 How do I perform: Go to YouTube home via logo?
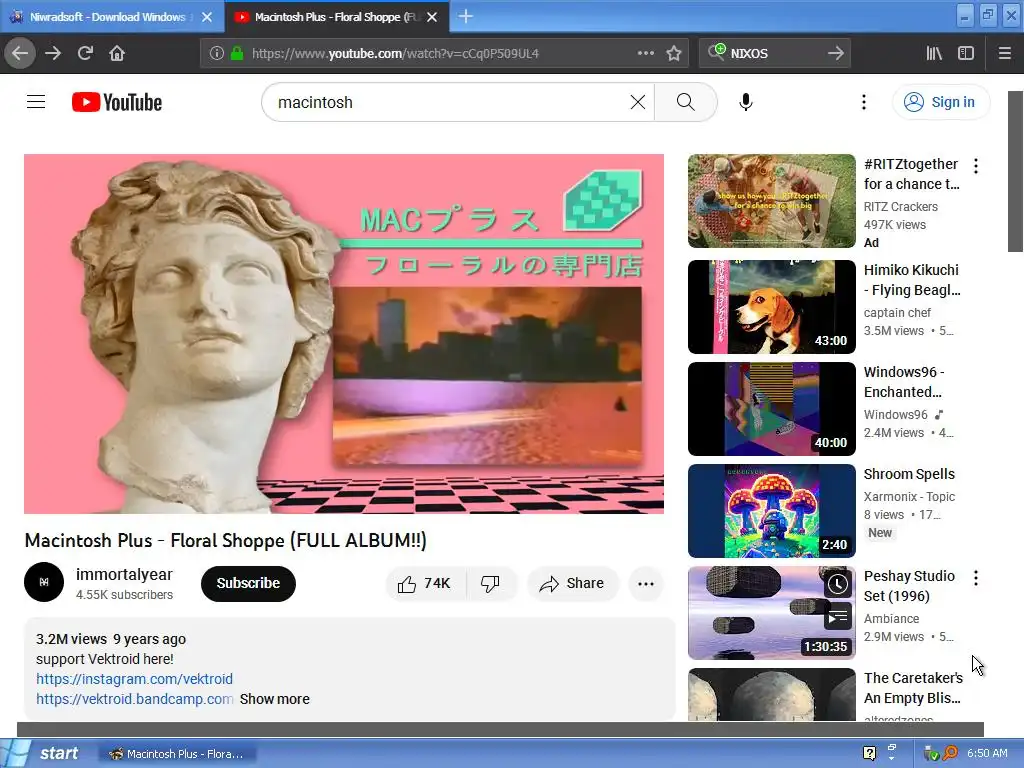coord(117,102)
